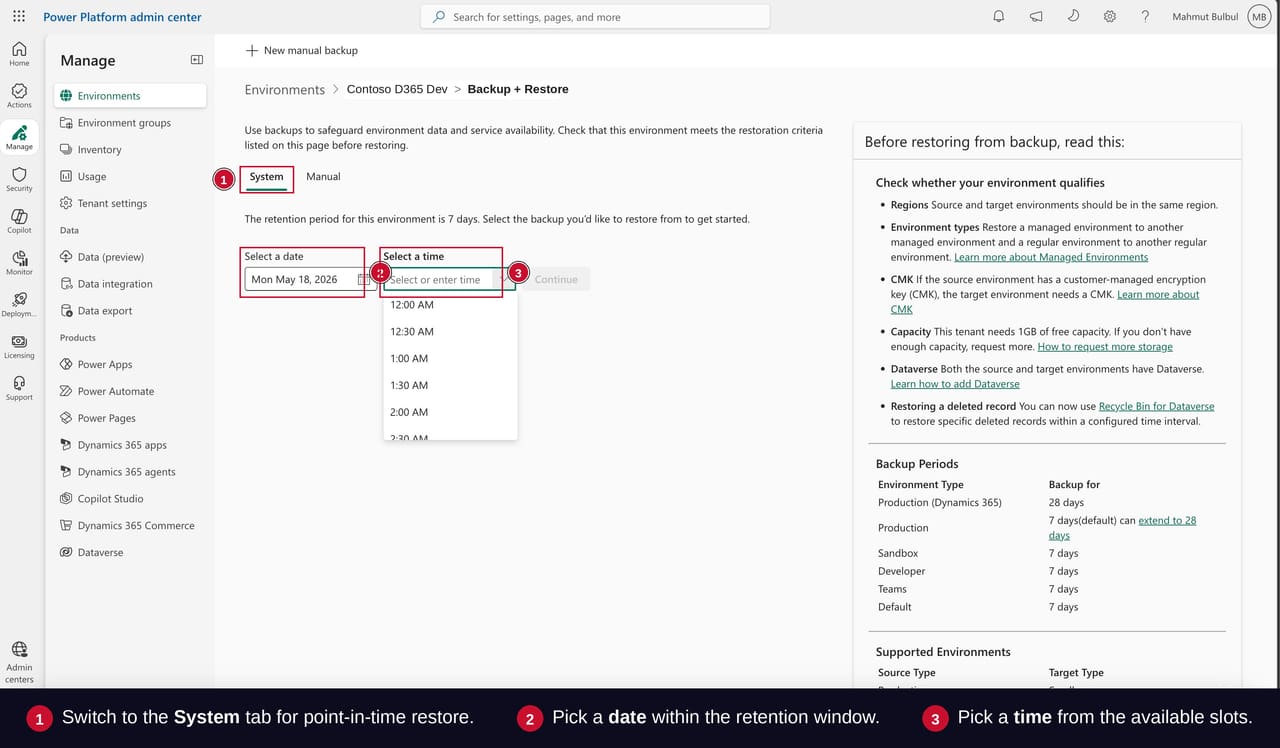Screen dimensions: 1280x748
Task: Click the Select a date field
Action: 309,280
